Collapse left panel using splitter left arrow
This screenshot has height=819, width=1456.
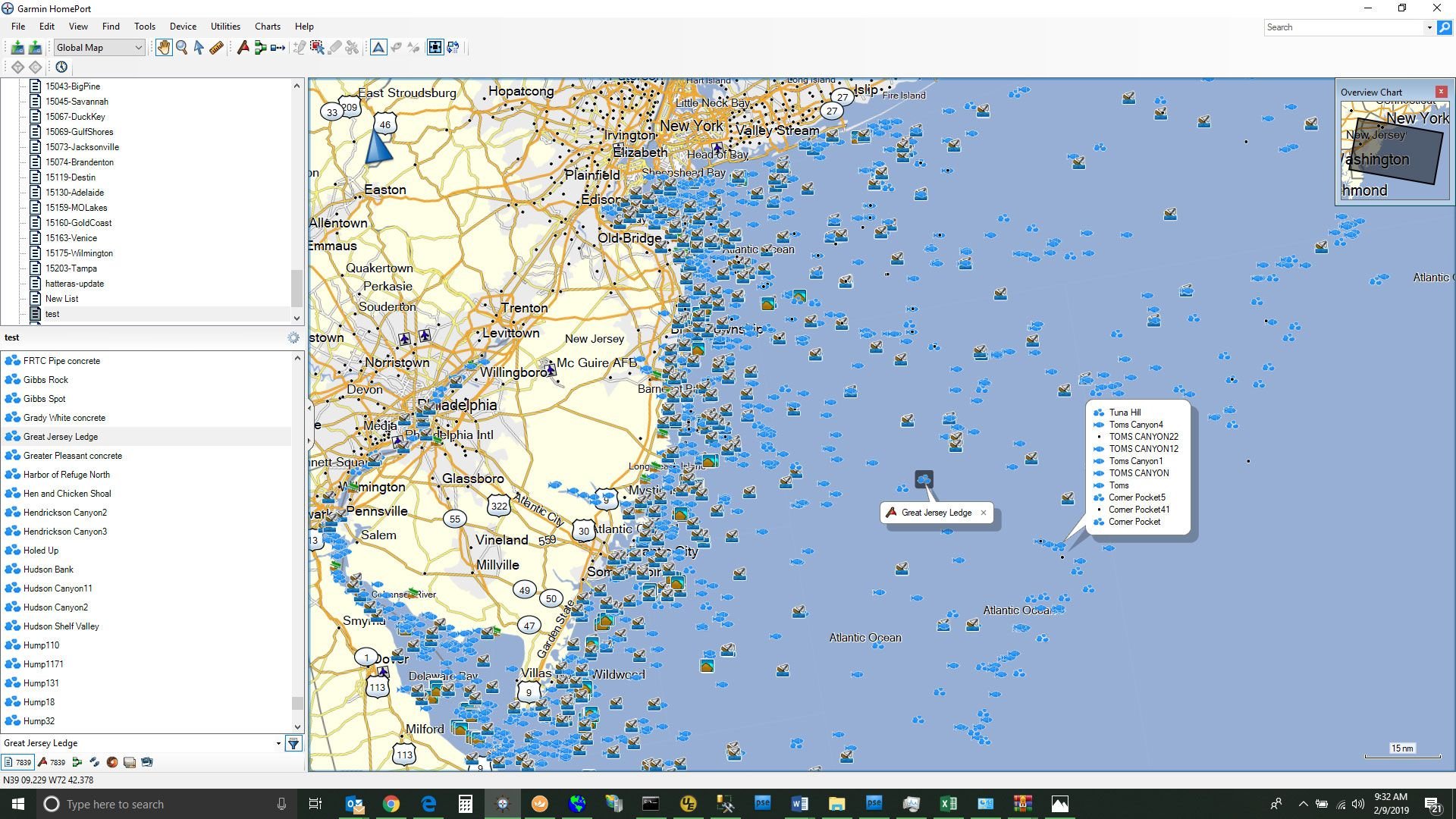pyautogui.click(x=309, y=408)
